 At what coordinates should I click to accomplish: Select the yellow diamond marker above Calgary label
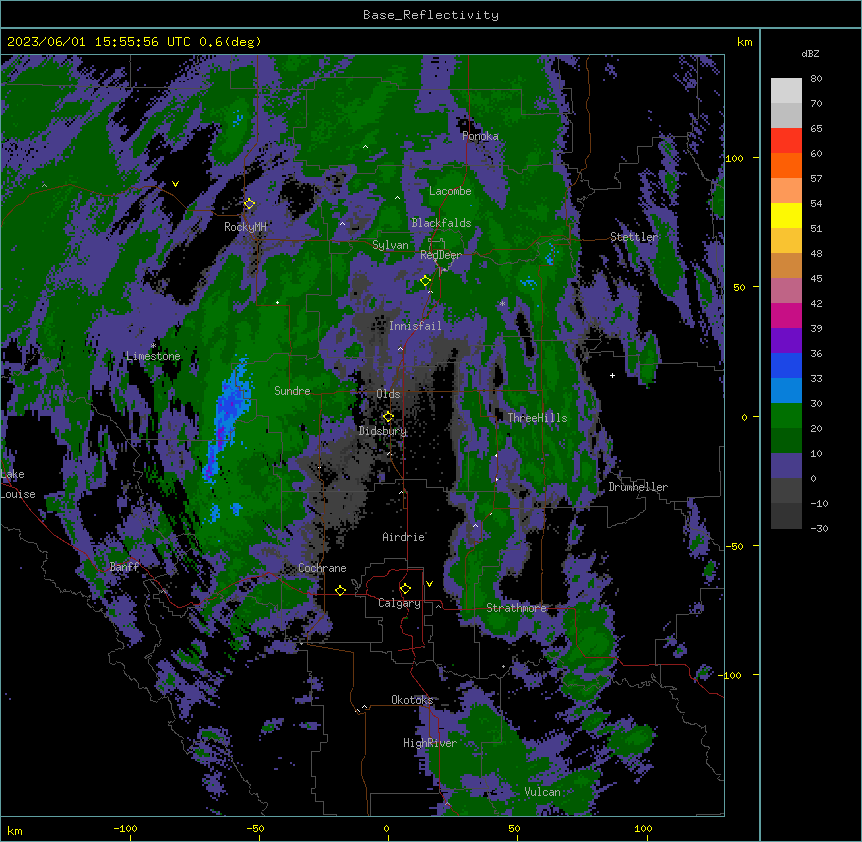point(405,589)
